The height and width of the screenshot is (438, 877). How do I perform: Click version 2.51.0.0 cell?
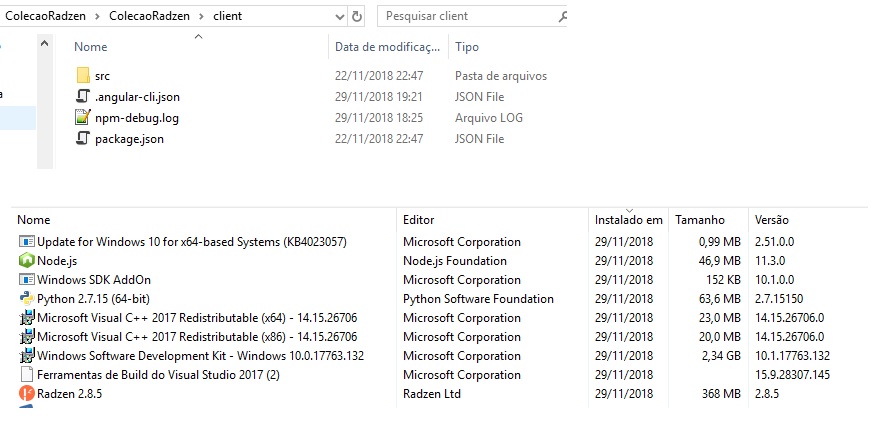[x=774, y=242]
